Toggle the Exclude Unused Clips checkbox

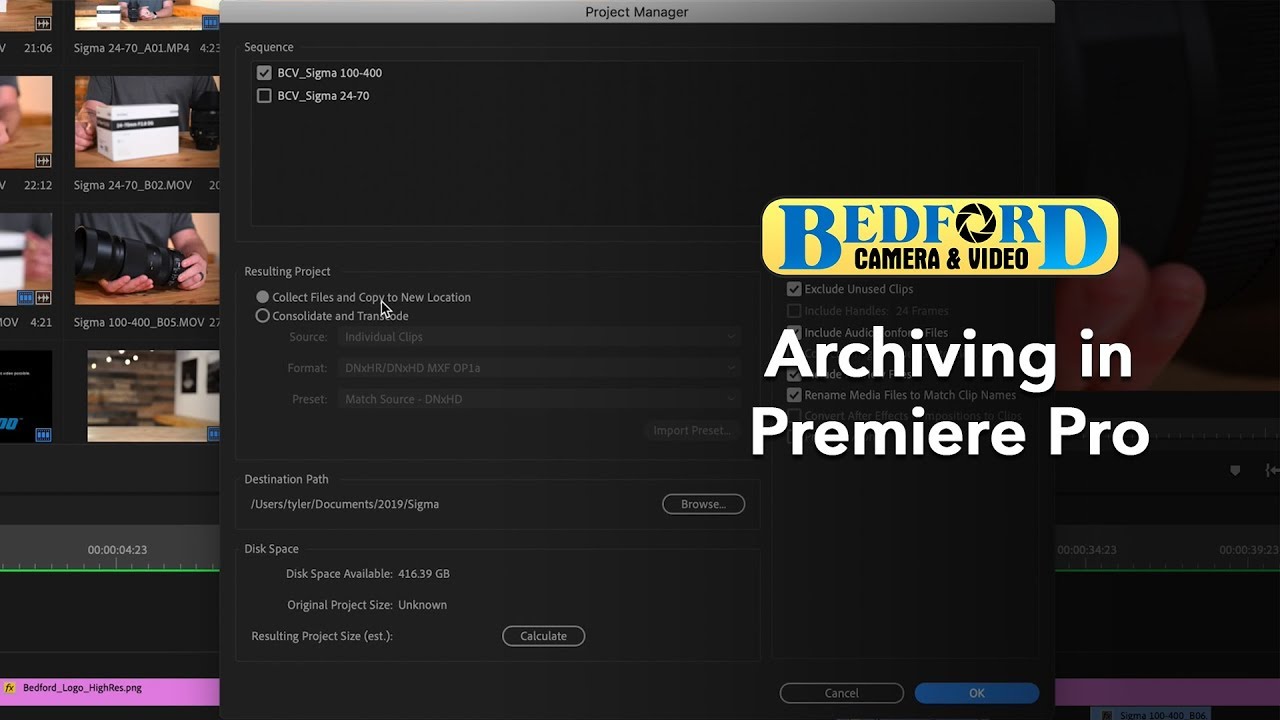(794, 289)
